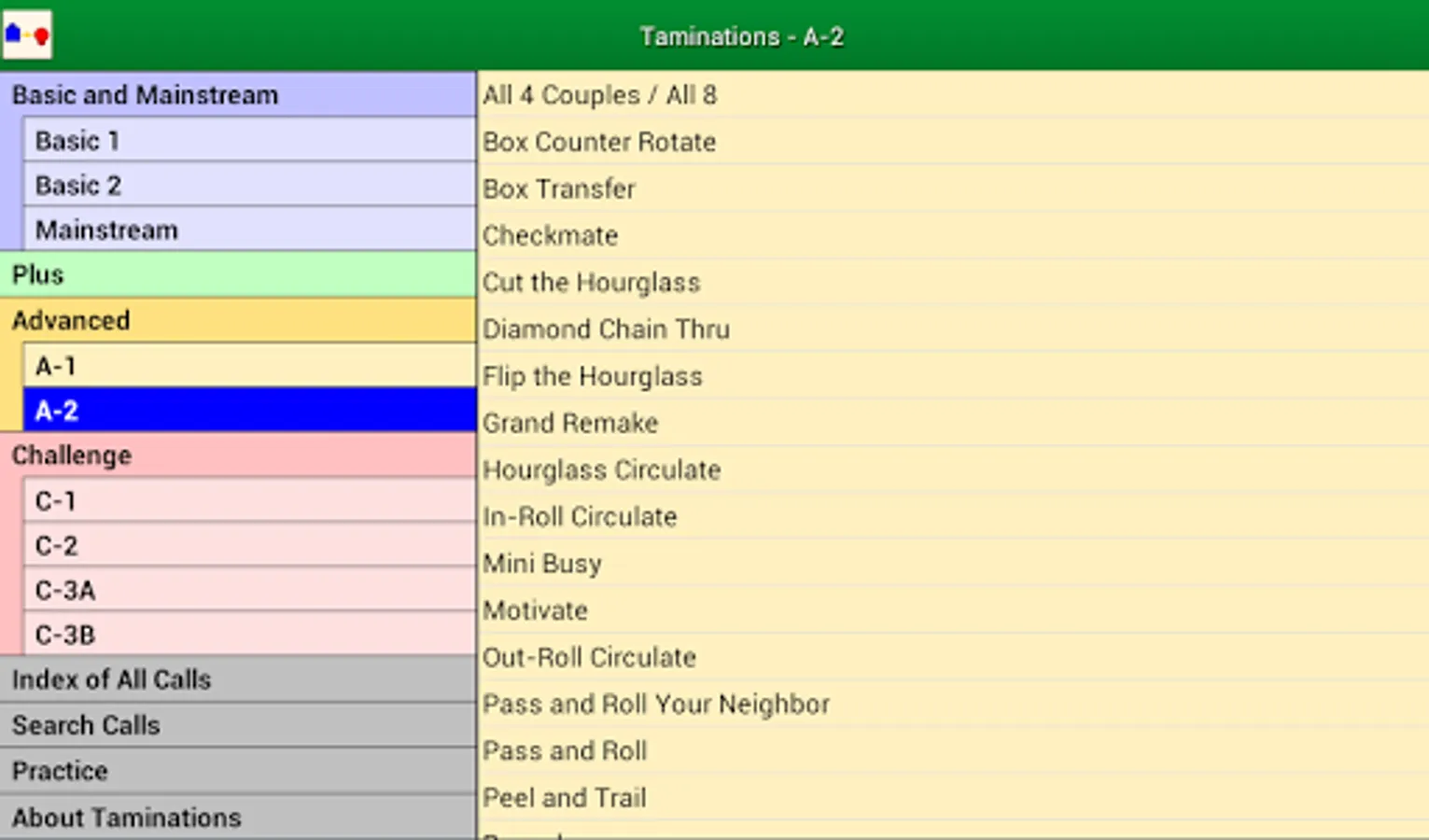Open the Mini Busy call
Viewport: 1429px width, 840px height.
[x=954, y=563]
